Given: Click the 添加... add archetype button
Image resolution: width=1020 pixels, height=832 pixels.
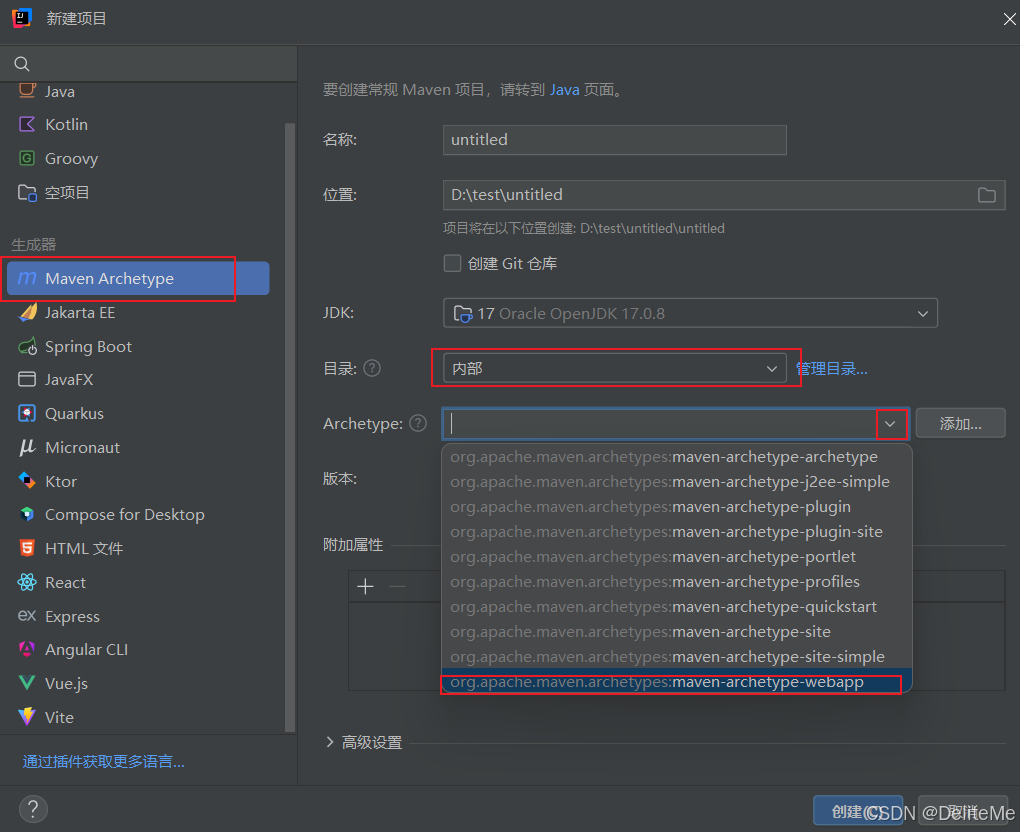Looking at the screenshot, I should (x=960, y=423).
